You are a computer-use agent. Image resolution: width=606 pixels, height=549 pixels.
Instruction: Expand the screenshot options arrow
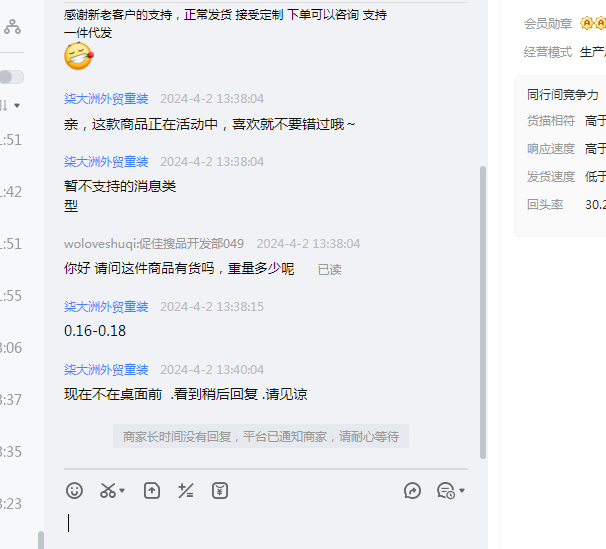tap(122, 491)
